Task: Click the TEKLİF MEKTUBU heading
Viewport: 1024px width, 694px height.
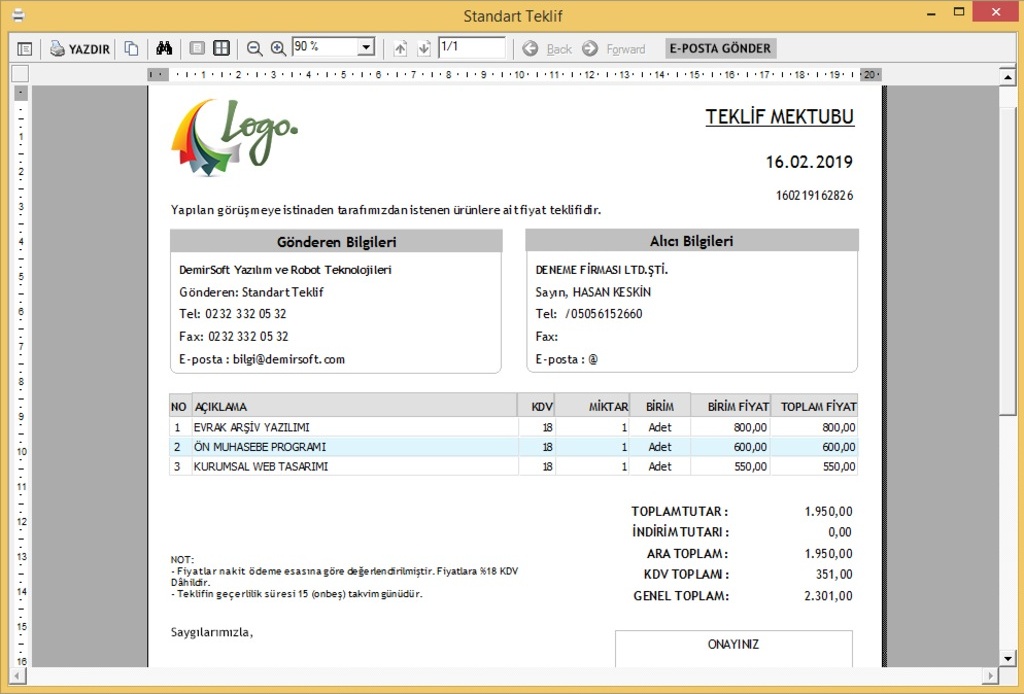Action: pos(780,117)
